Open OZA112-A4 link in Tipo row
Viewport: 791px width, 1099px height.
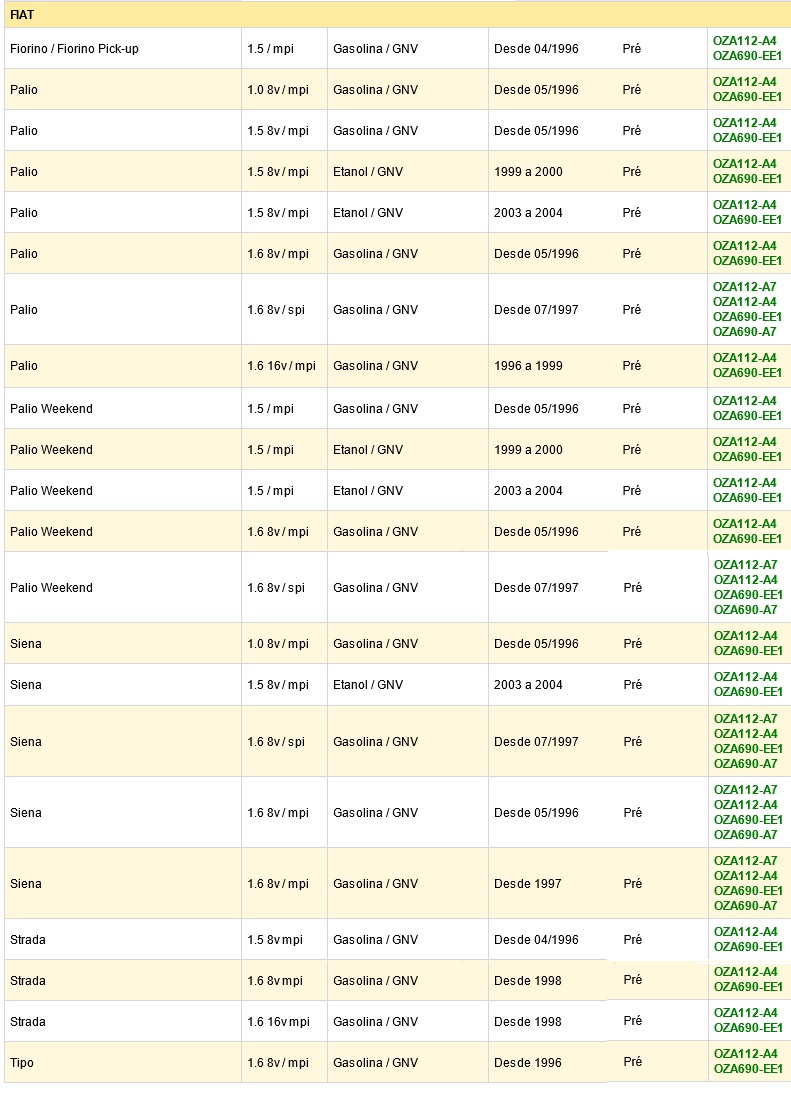745,1054
